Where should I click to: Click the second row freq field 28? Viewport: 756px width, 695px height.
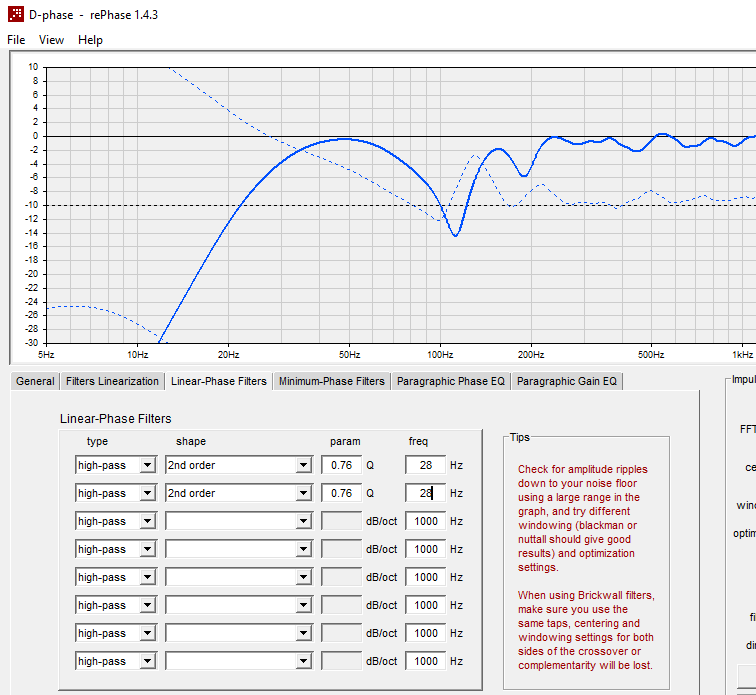click(x=426, y=493)
